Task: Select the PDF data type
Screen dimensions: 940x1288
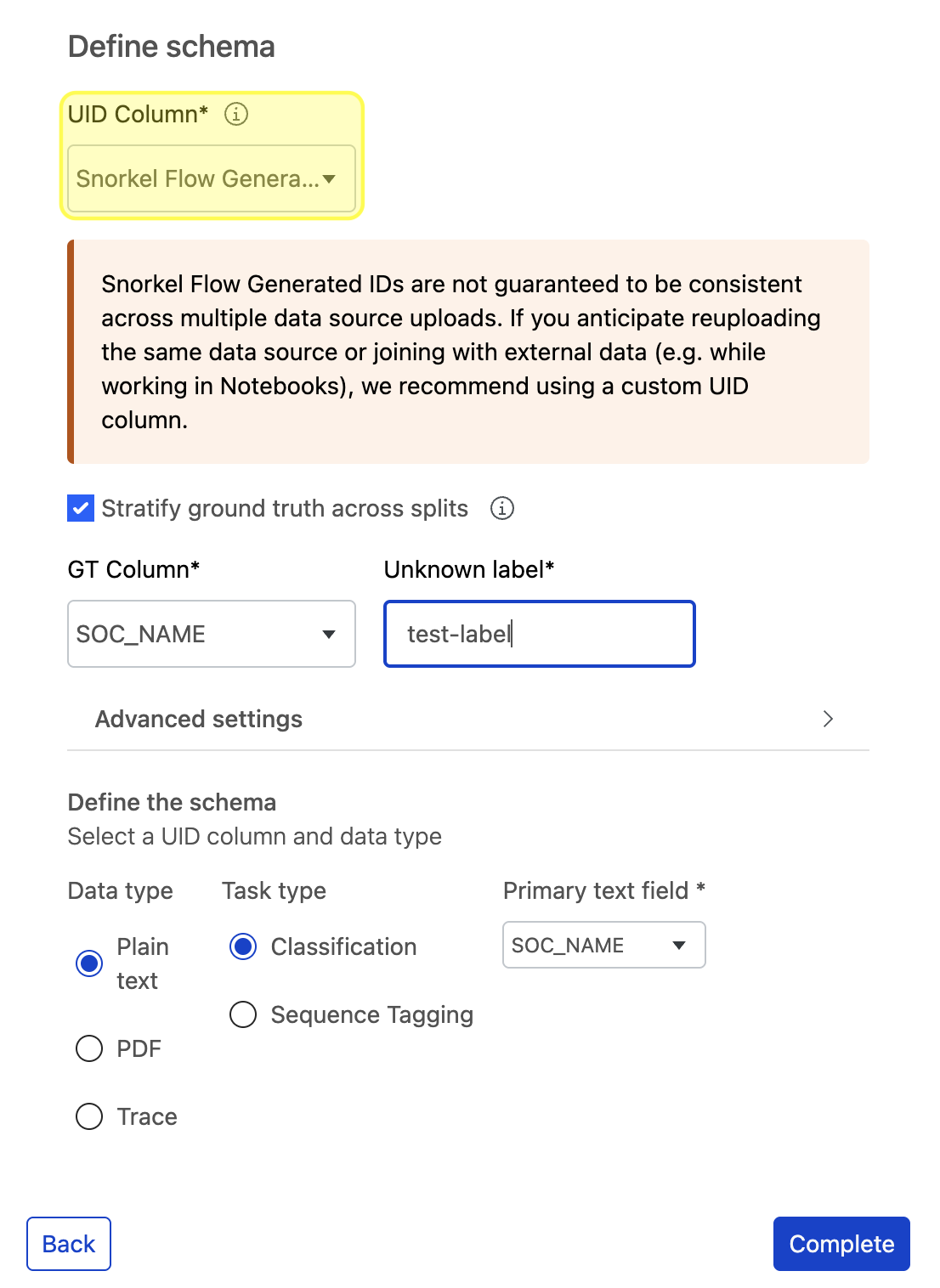Action: (x=89, y=1048)
